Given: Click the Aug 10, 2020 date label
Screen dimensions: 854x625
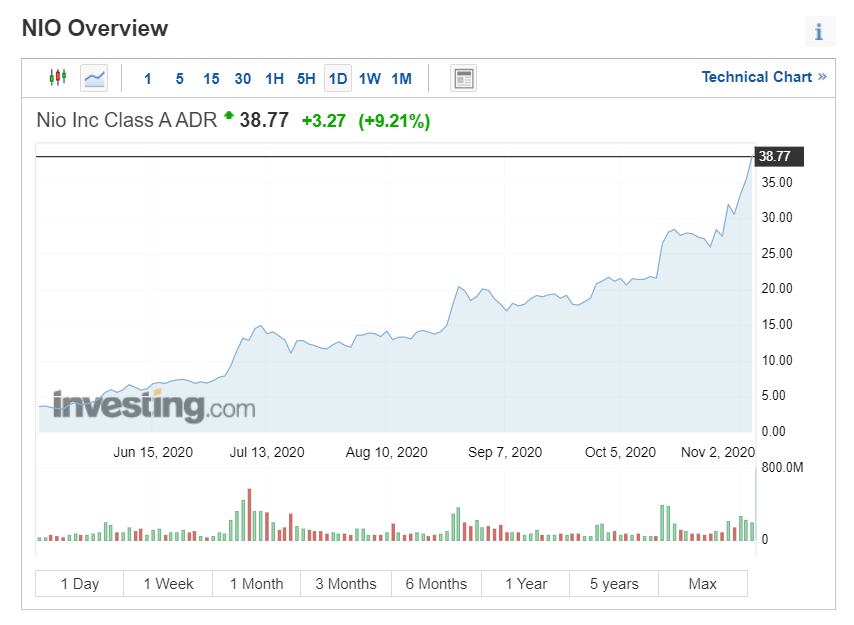Looking at the screenshot, I should pos(387,452).
